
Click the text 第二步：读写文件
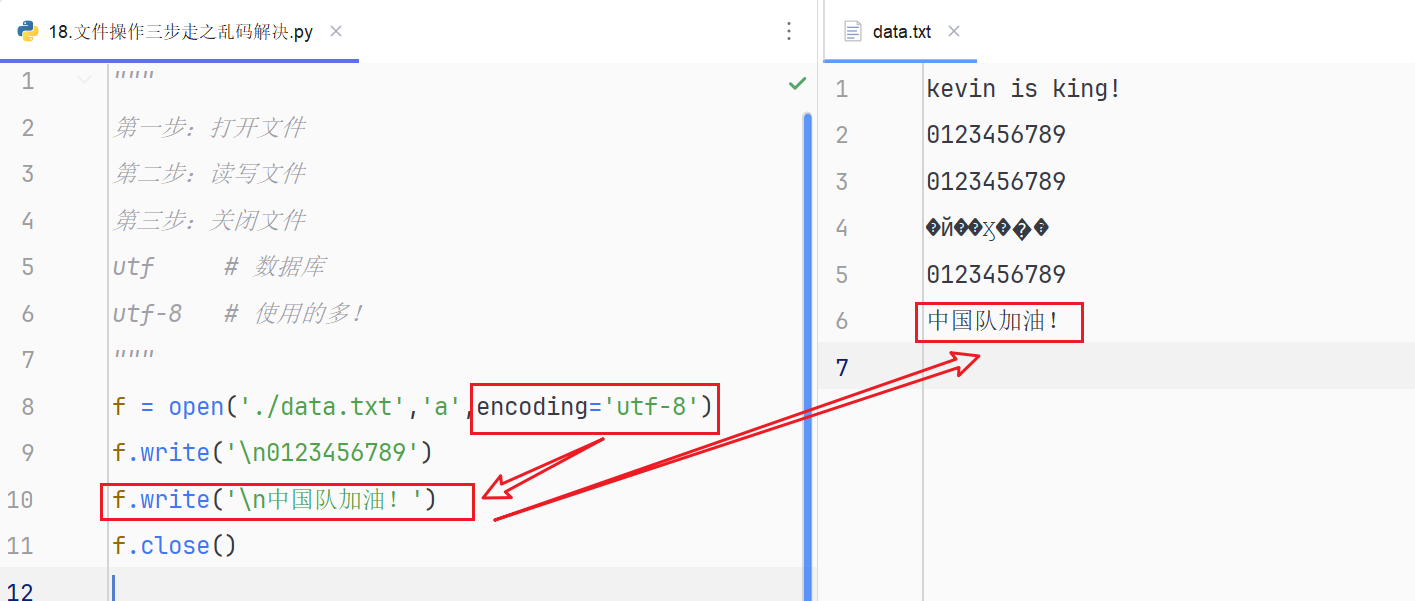209,174
